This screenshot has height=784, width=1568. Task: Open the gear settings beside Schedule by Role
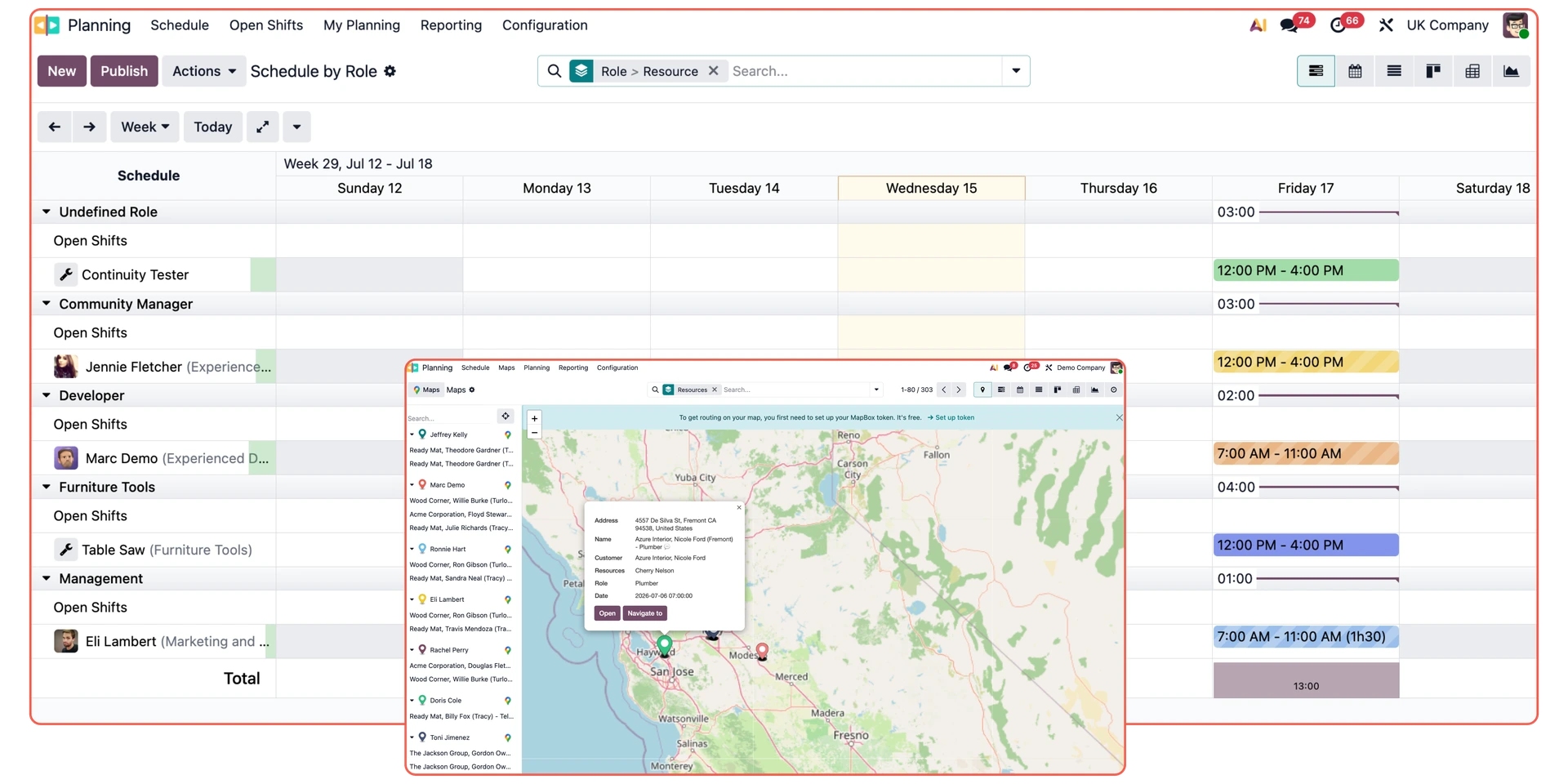390,71
